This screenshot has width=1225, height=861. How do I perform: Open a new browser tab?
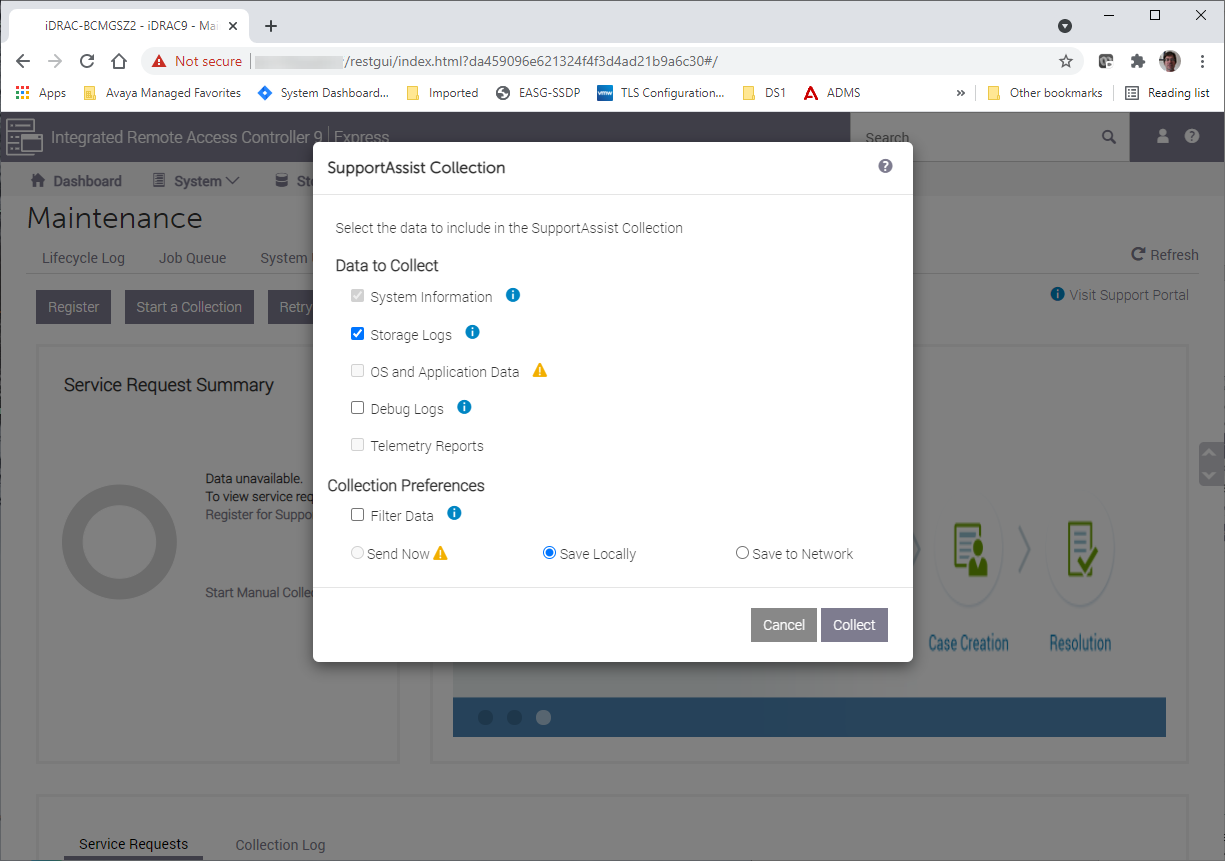(x=270, y=26)
